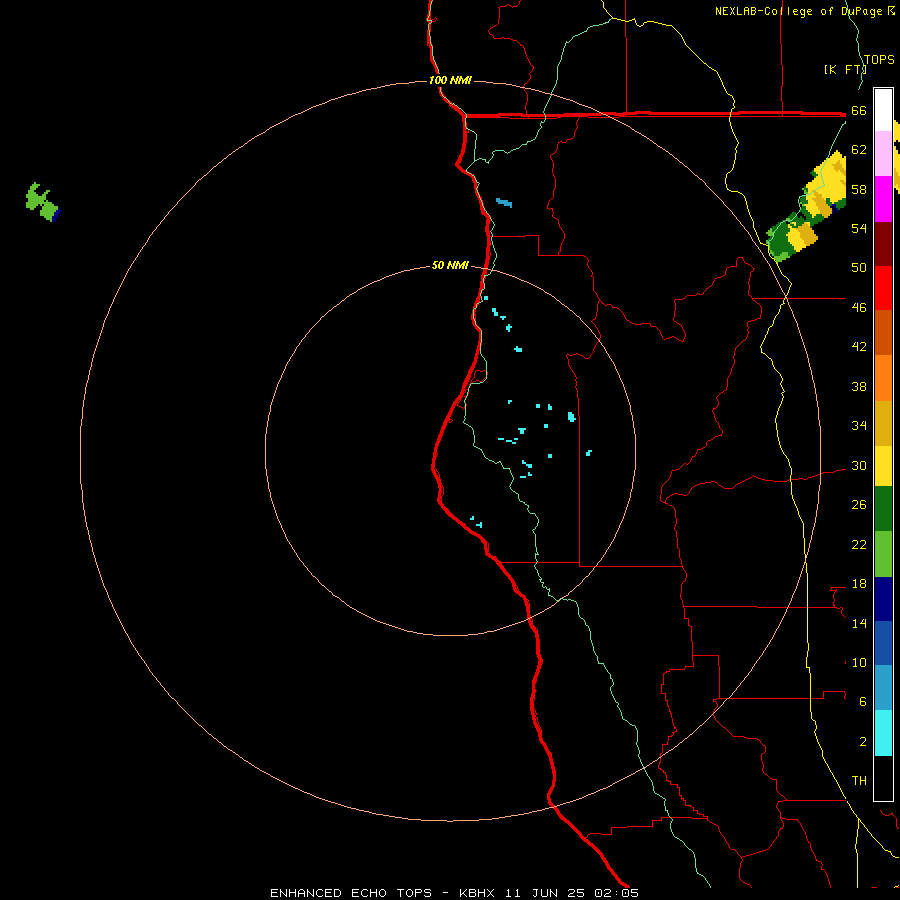Screen dimensions: 900x900
Task: Click legend value 38
Action: pos(859,386)
